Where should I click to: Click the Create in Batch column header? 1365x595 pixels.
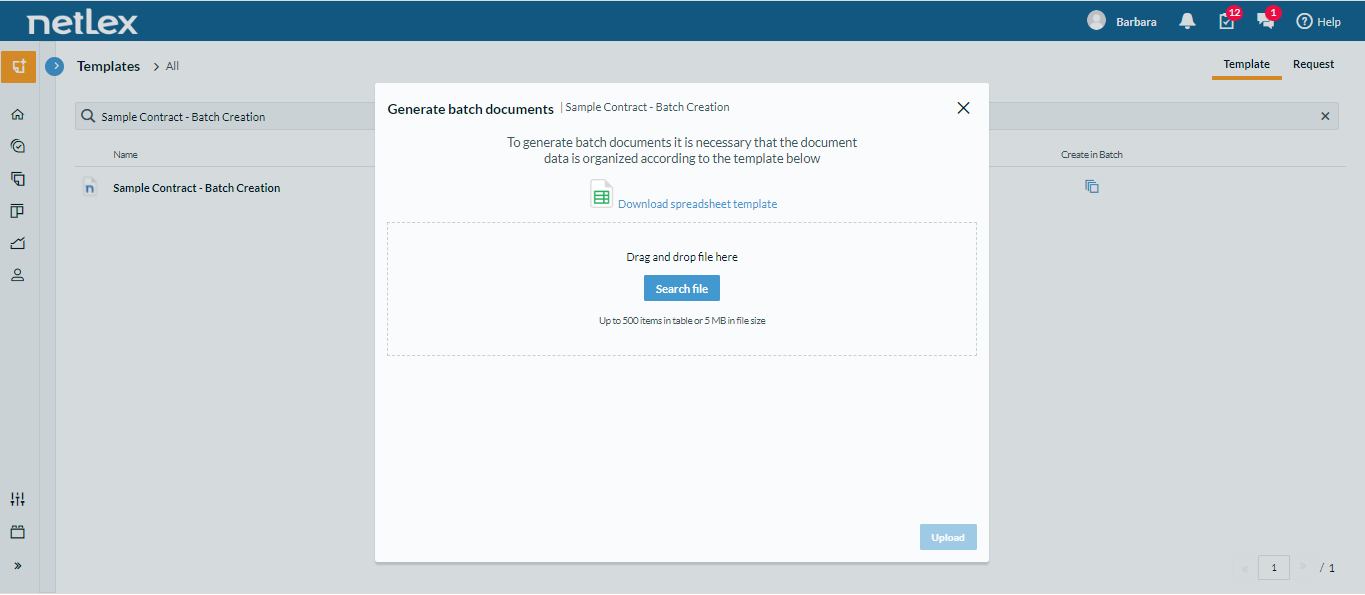coord(1092,155)
